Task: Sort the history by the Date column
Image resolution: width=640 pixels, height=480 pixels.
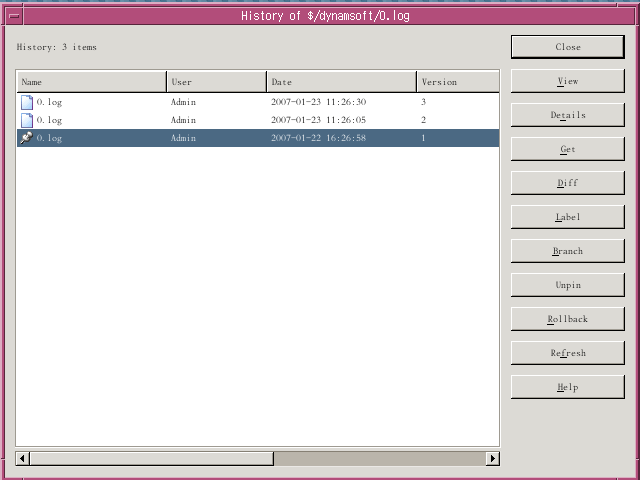Action: (x=341, y=82)
